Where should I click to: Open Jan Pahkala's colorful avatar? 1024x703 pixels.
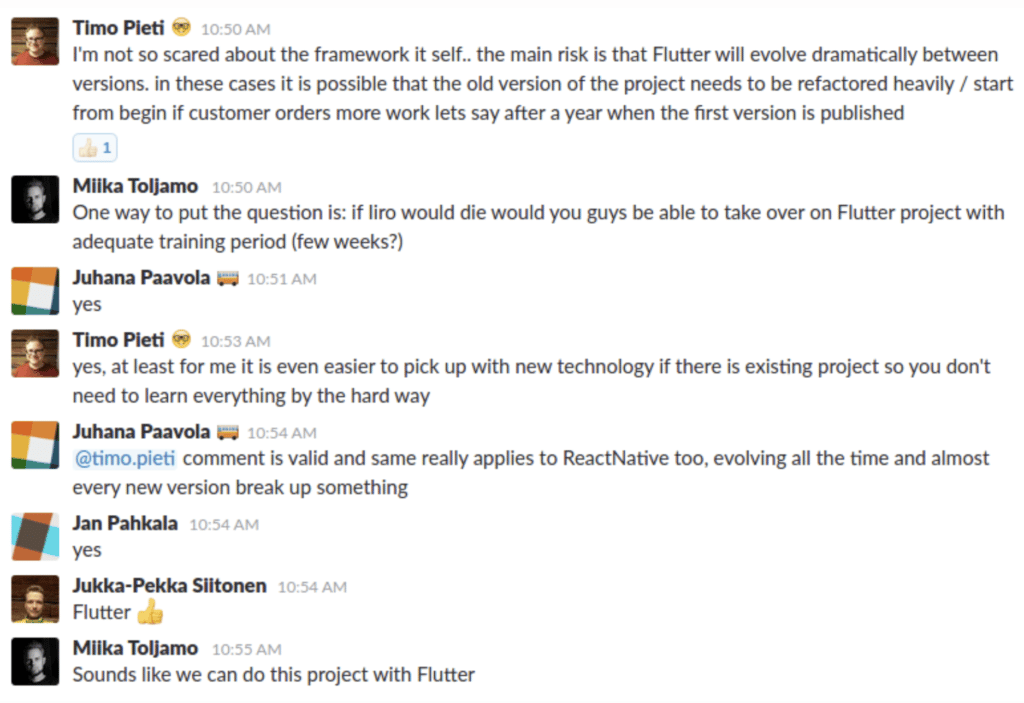[x=35, y=536]
